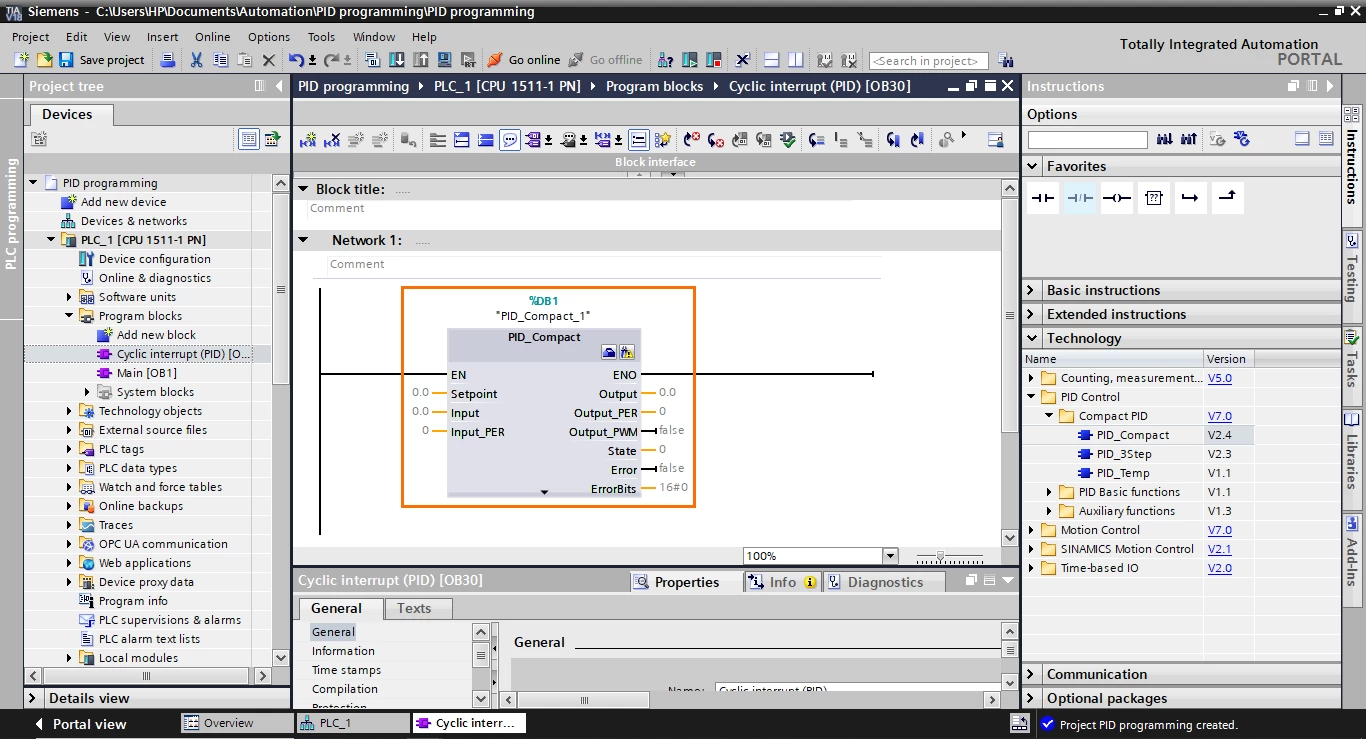Open existing project toolbar icon
The width and height of the screenshot is (1366, 739).
(x=45, y=60)
